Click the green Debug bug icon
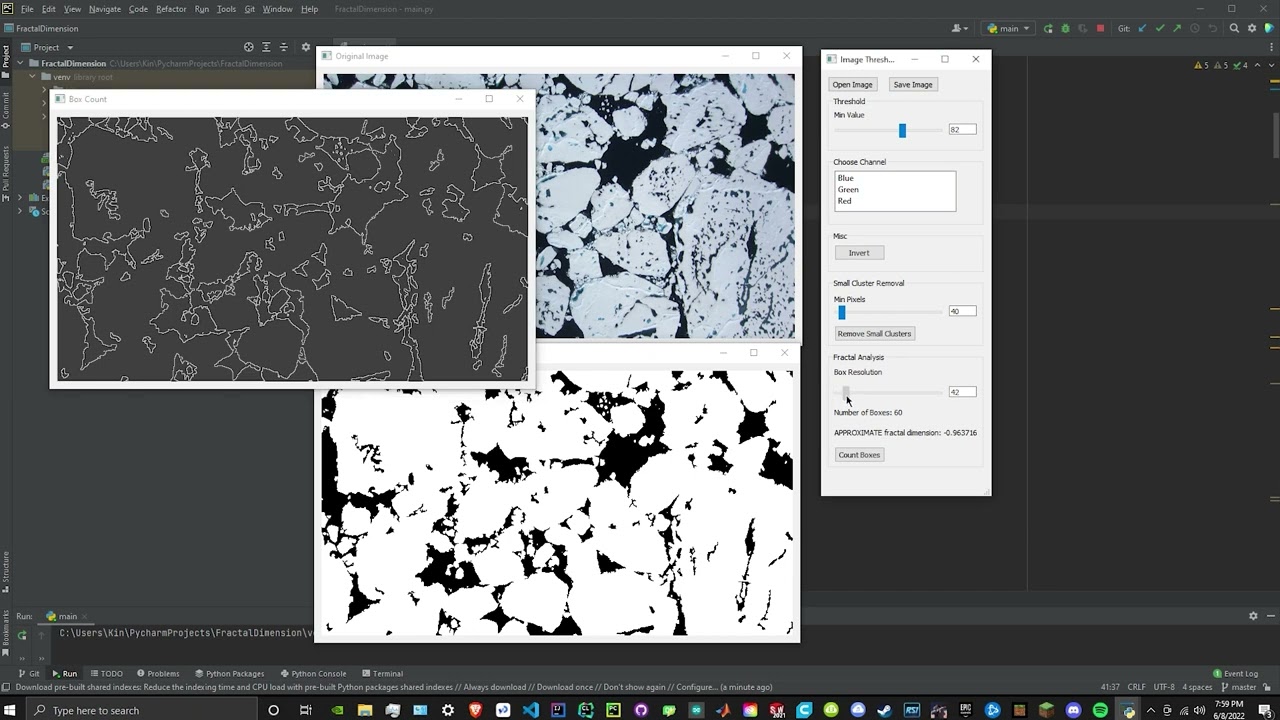 (1065, 28)
